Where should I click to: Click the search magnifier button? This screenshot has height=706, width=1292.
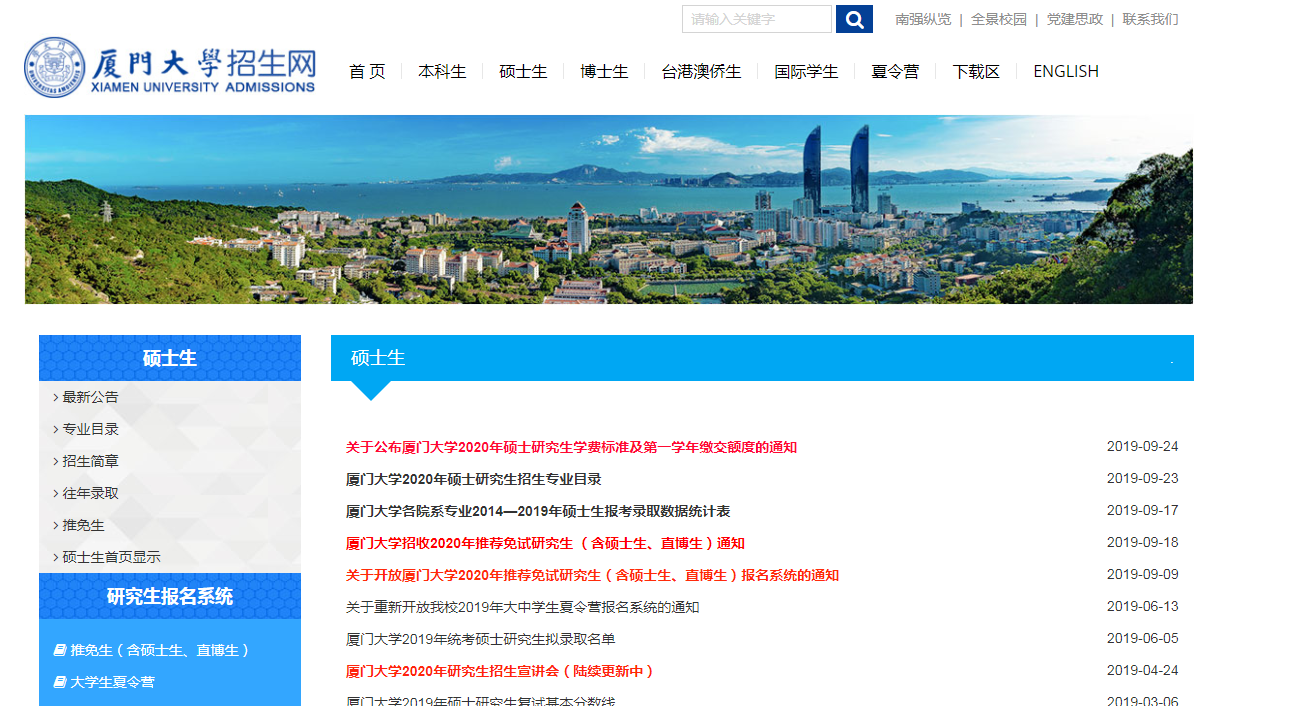click(854, 19)
